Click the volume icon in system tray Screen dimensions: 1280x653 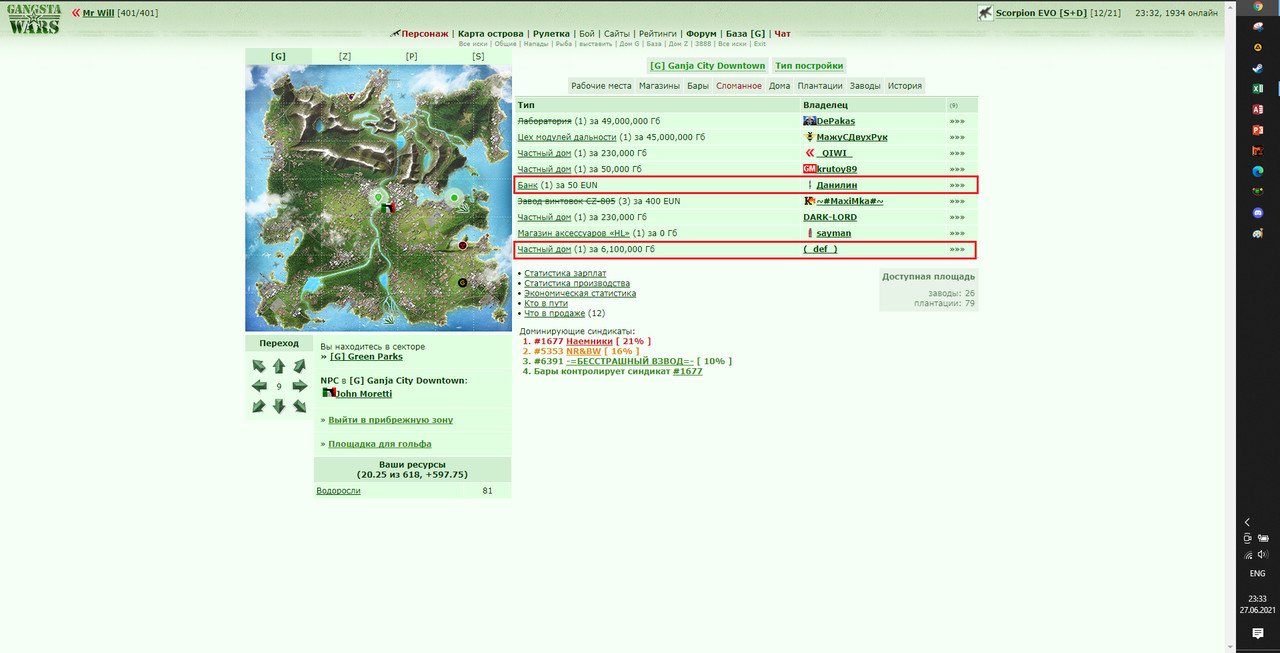[x=1263, y=554]
